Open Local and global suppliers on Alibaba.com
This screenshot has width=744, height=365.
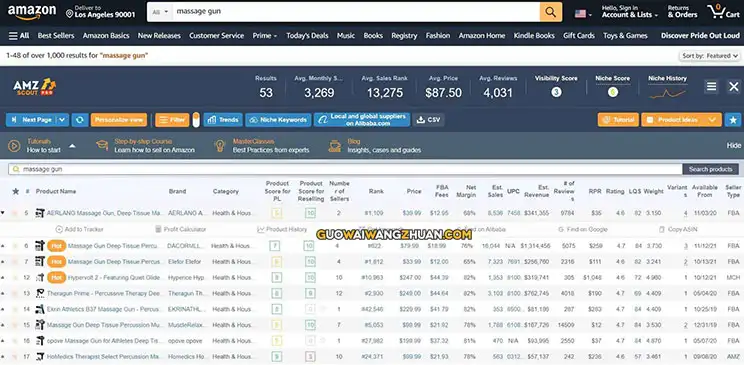[x=362, y=120]
